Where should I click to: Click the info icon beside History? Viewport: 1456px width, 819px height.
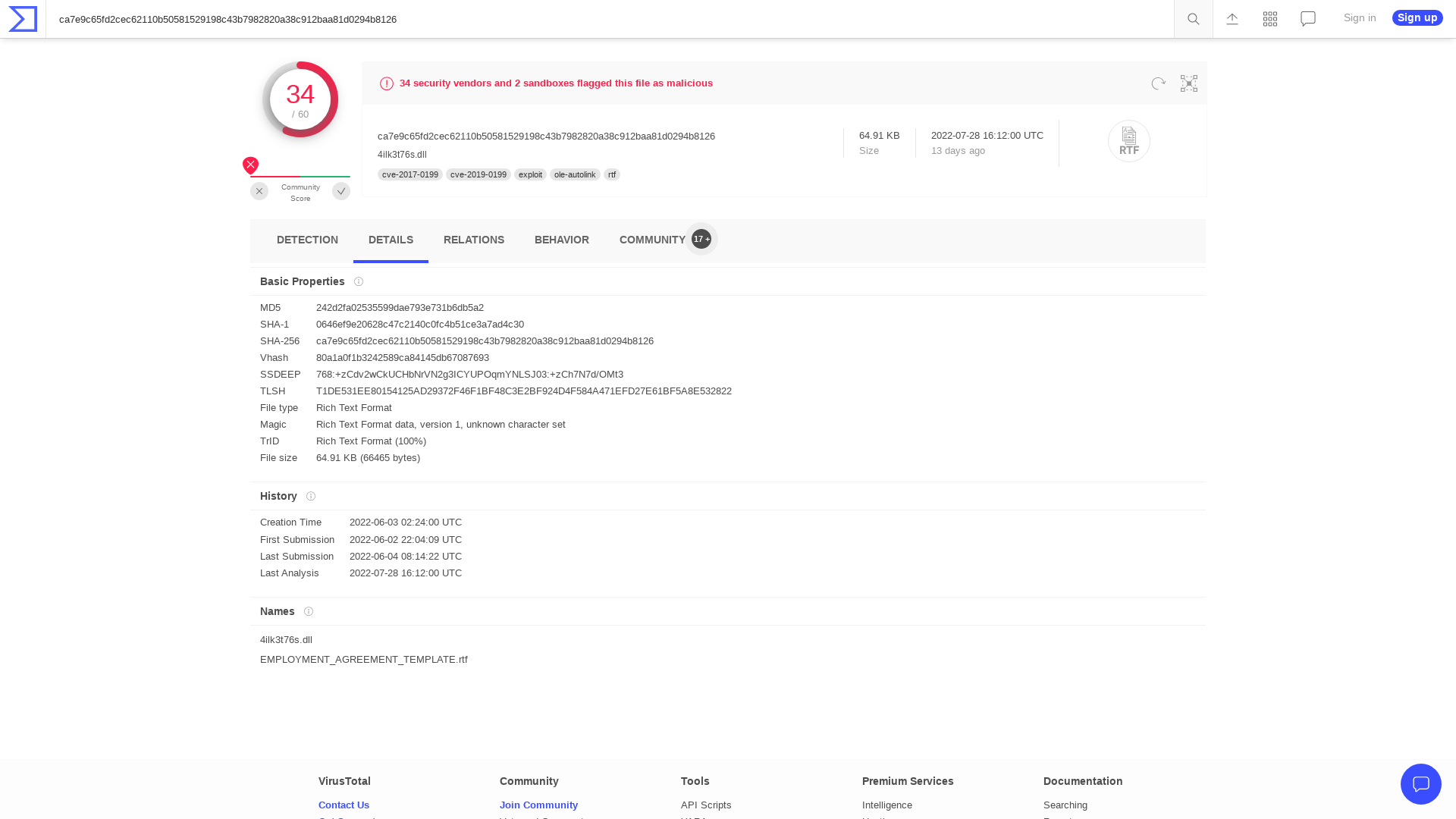[311, 496]
